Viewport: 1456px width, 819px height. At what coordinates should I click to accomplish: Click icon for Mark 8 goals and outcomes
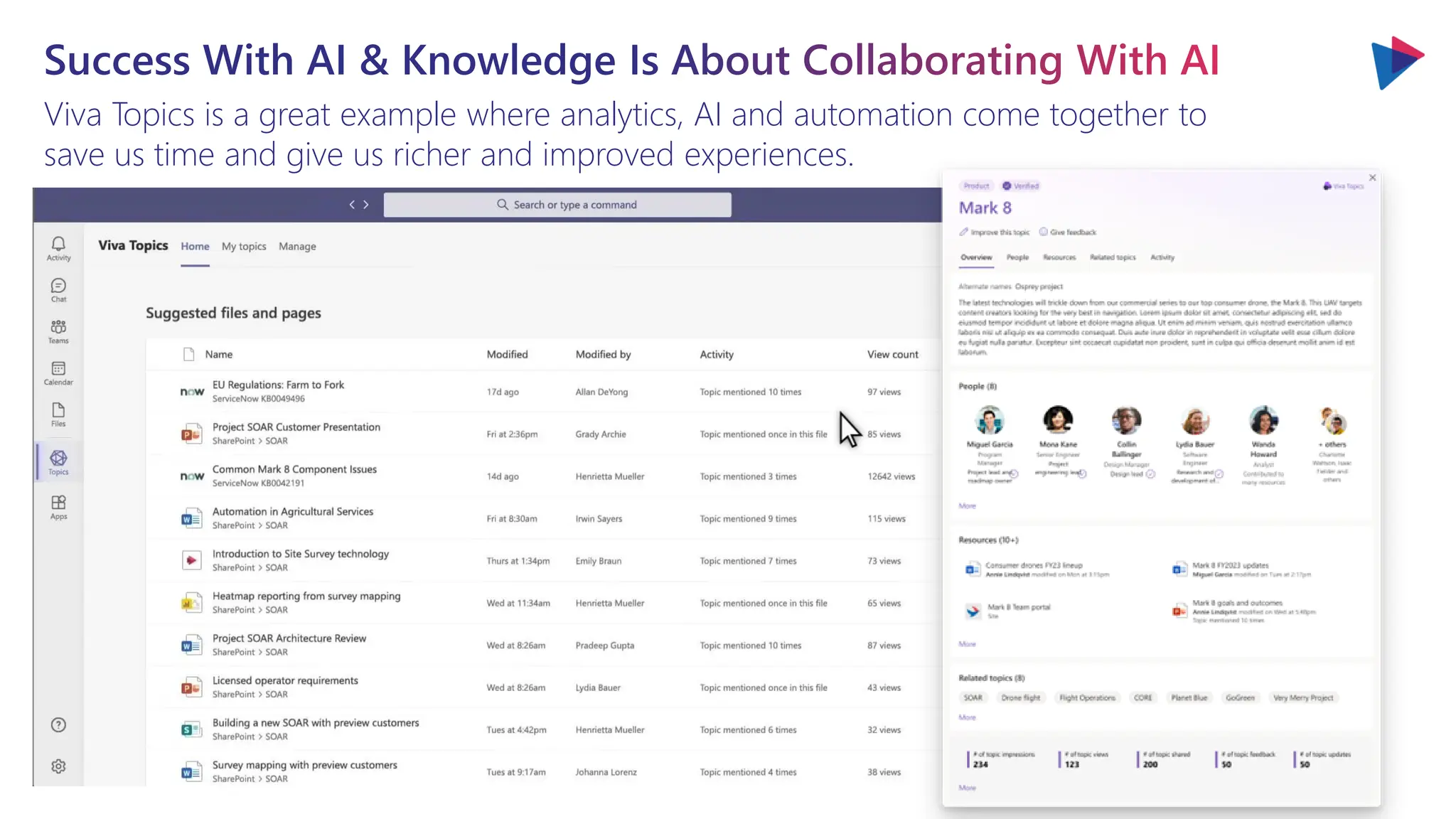[1179, 611]
